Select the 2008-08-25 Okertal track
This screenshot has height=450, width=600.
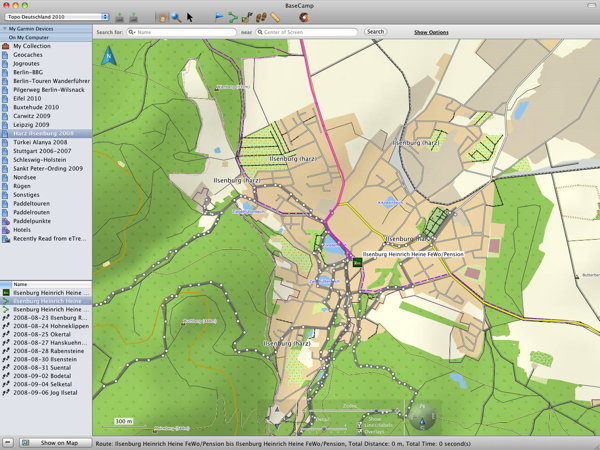point(46,334)
